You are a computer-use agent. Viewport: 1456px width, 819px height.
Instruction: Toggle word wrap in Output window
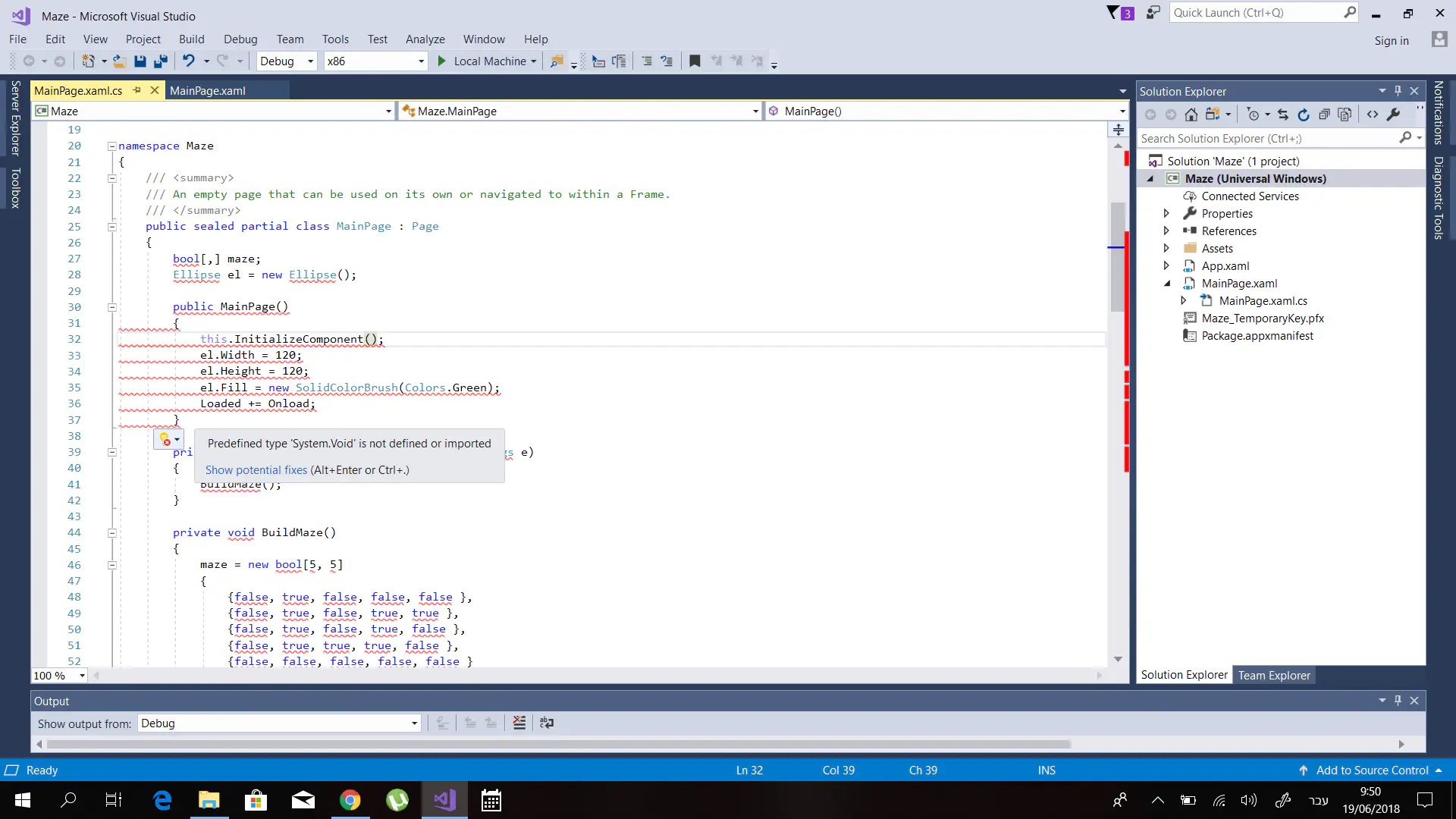click(x=547, y=723)
